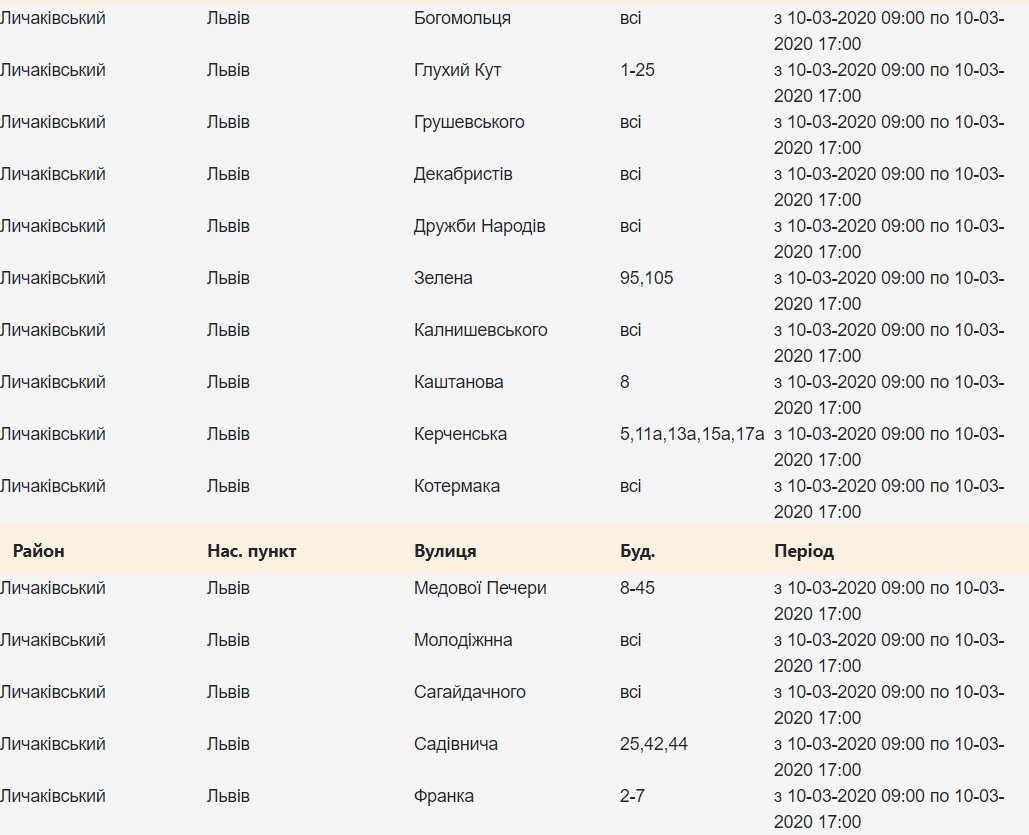Click the Нас. пункт column header
Image resolution: width=1029 pixels, height=835 pixels.
click(252, 551)
